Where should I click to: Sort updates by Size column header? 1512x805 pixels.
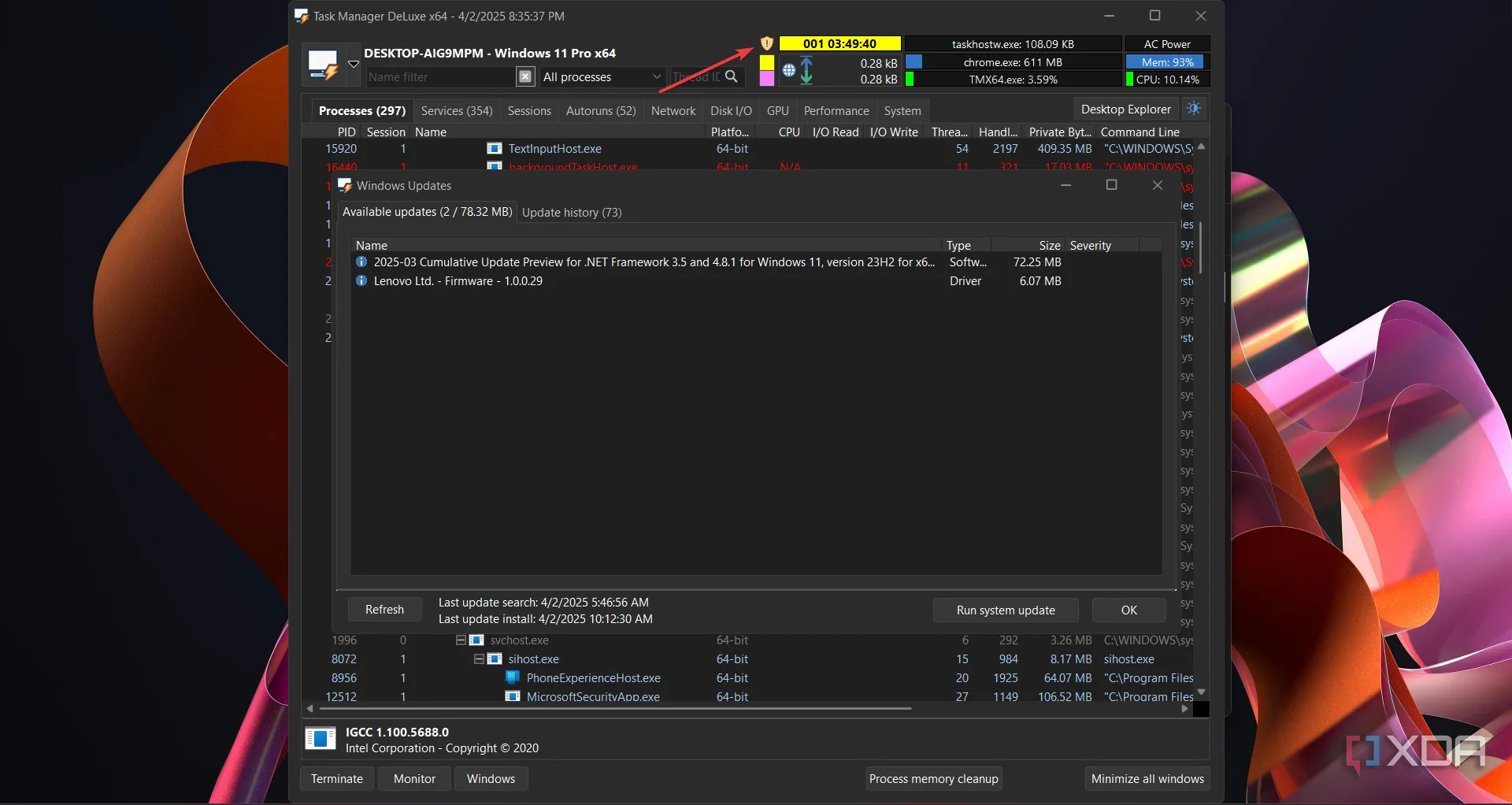(x=1048, y=246)
